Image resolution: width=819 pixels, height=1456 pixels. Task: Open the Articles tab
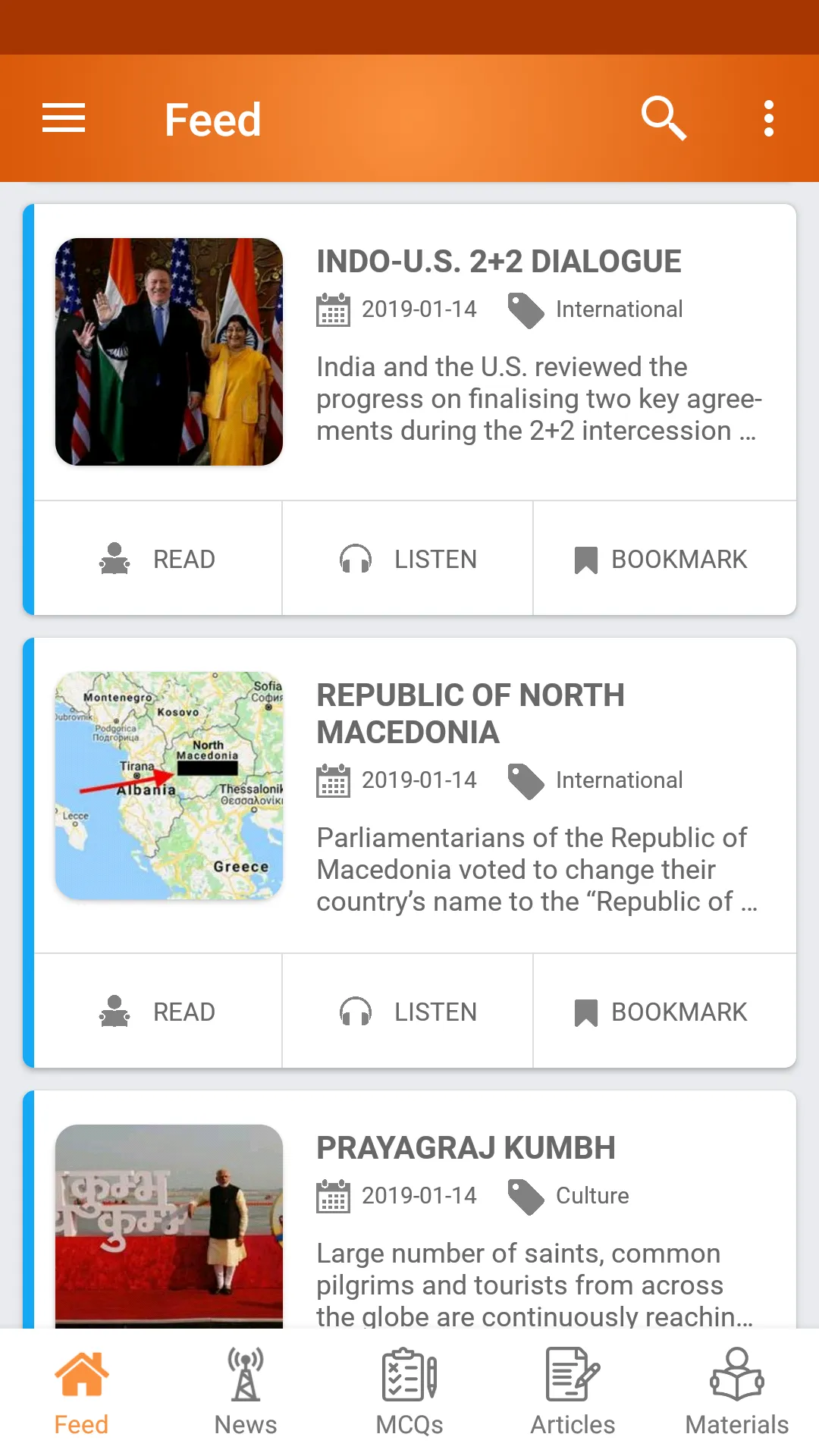[573, 1392]
